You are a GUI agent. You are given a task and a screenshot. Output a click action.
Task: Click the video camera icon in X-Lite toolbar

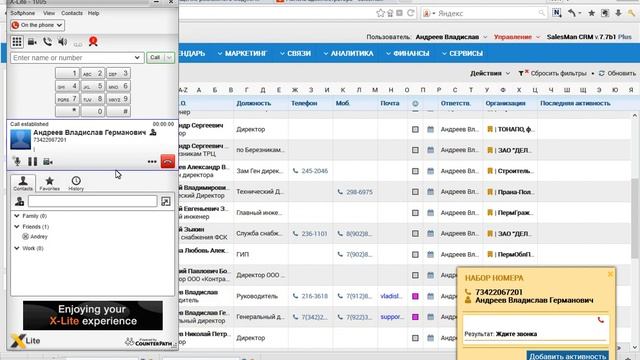pyautogui.click(x=32, y=42)
